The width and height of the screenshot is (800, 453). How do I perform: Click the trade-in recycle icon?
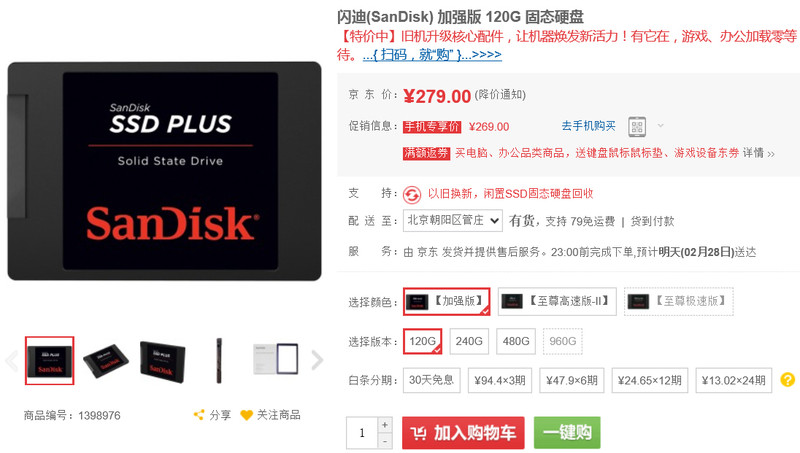[412, 194]
